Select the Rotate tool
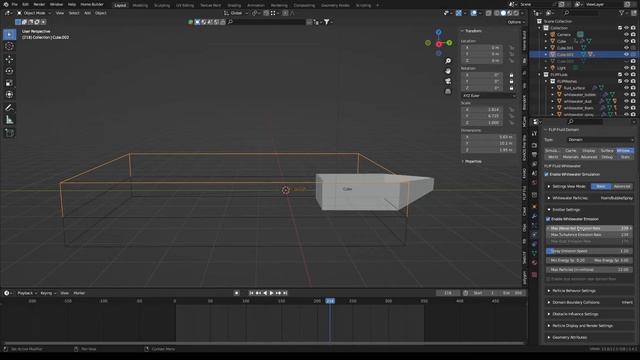 pos(9,71)
